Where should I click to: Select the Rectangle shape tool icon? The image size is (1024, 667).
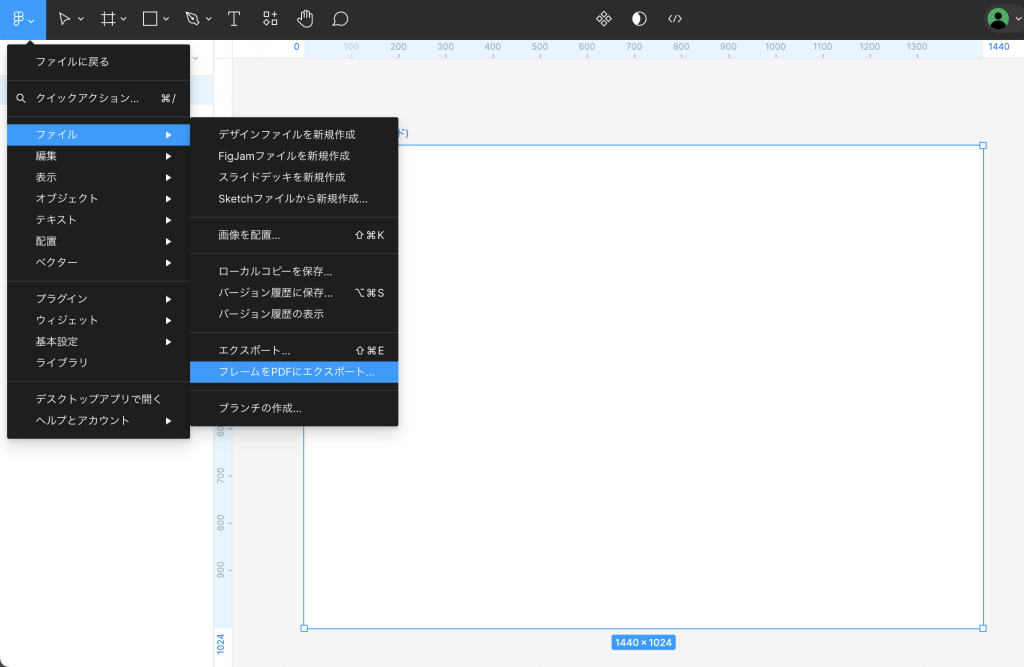pyautogui.click(x=150, y=19)
